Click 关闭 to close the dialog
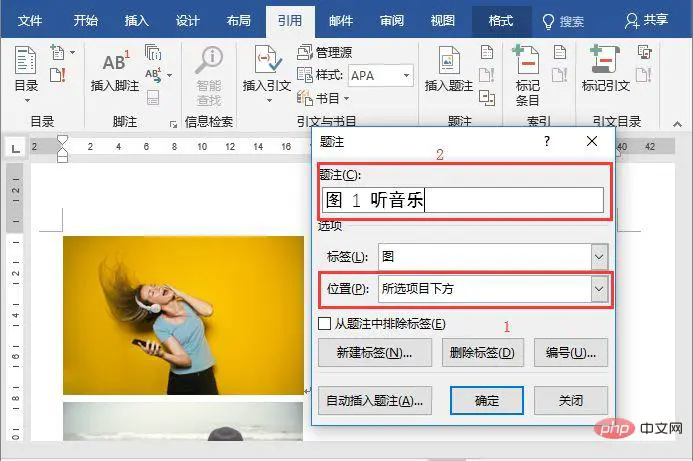 tap(571, 400)
